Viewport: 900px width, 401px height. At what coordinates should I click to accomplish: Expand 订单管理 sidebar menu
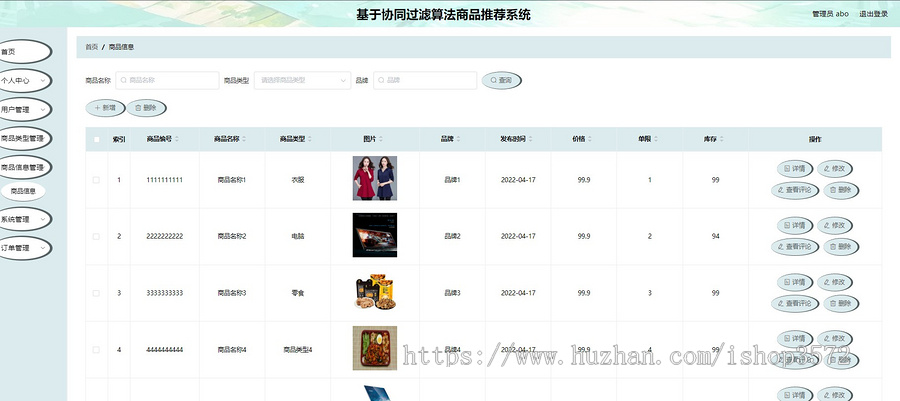click(24, 248)
